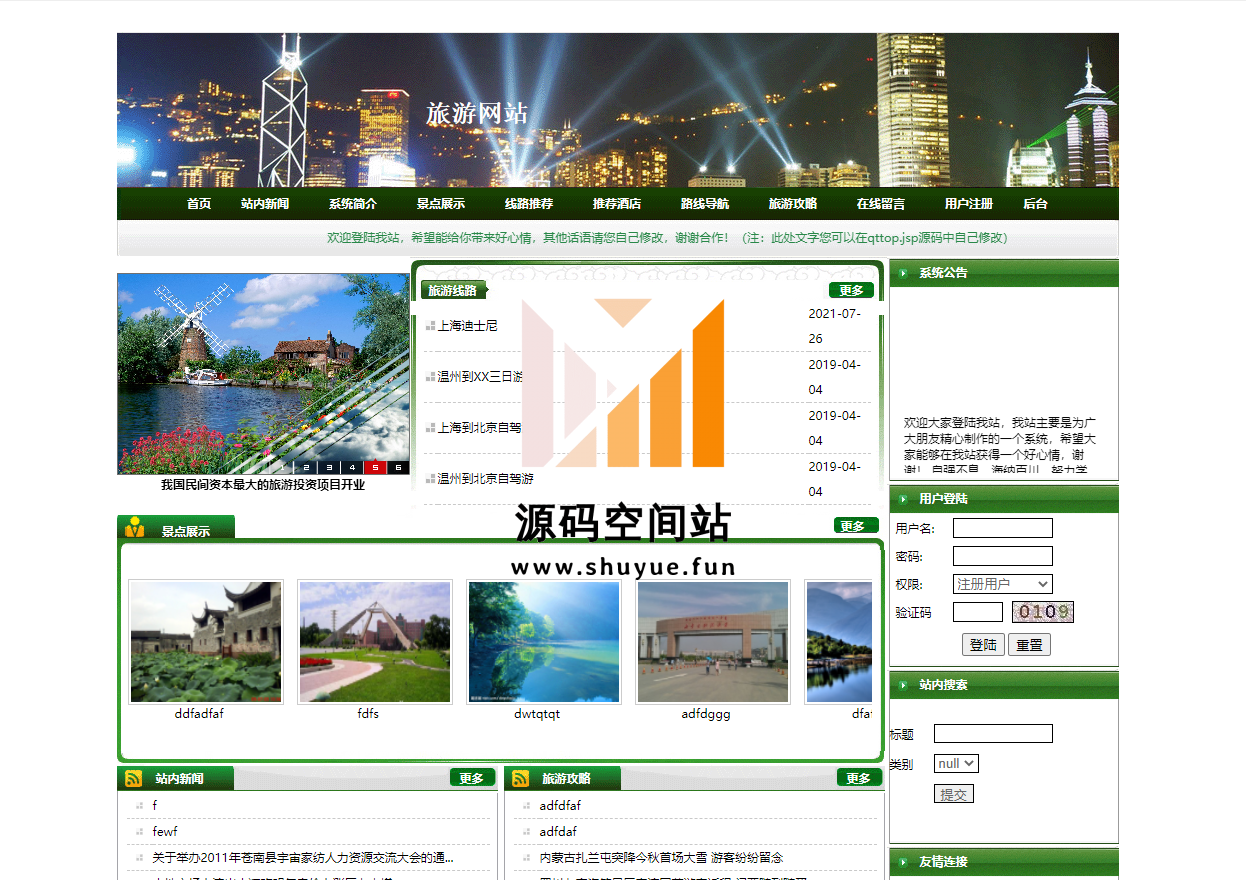Screen dimensions: 1246x880
Task: Click the arrow icon beside 站内搜索
Action: [x=903, y=685]
